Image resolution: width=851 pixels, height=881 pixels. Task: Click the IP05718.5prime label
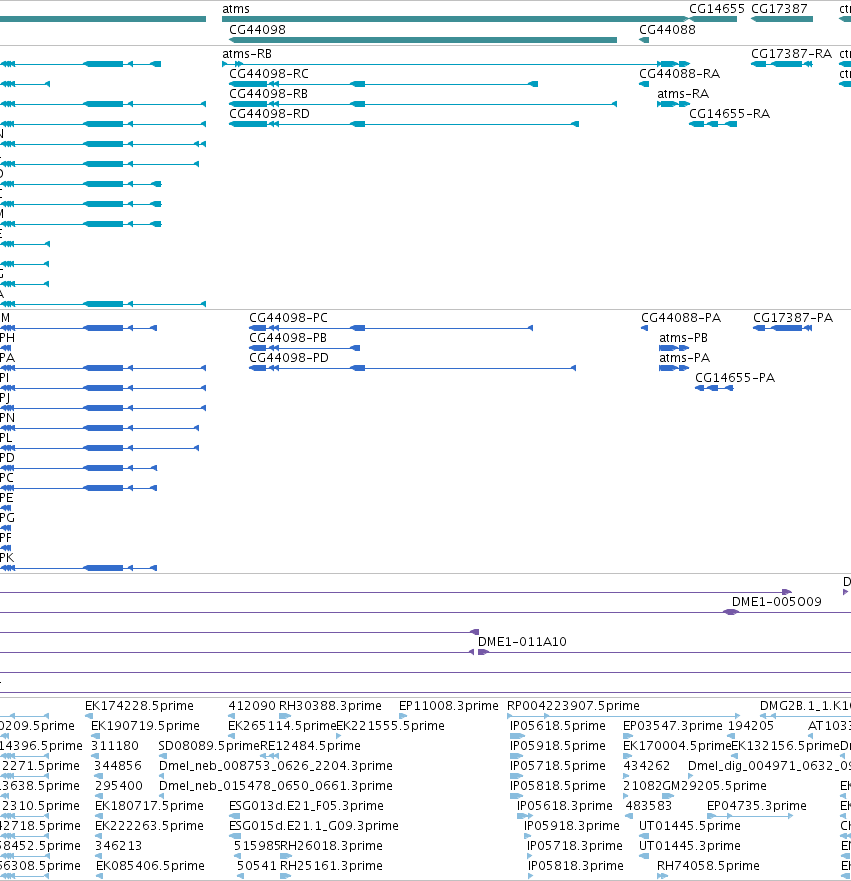[558, 766]
